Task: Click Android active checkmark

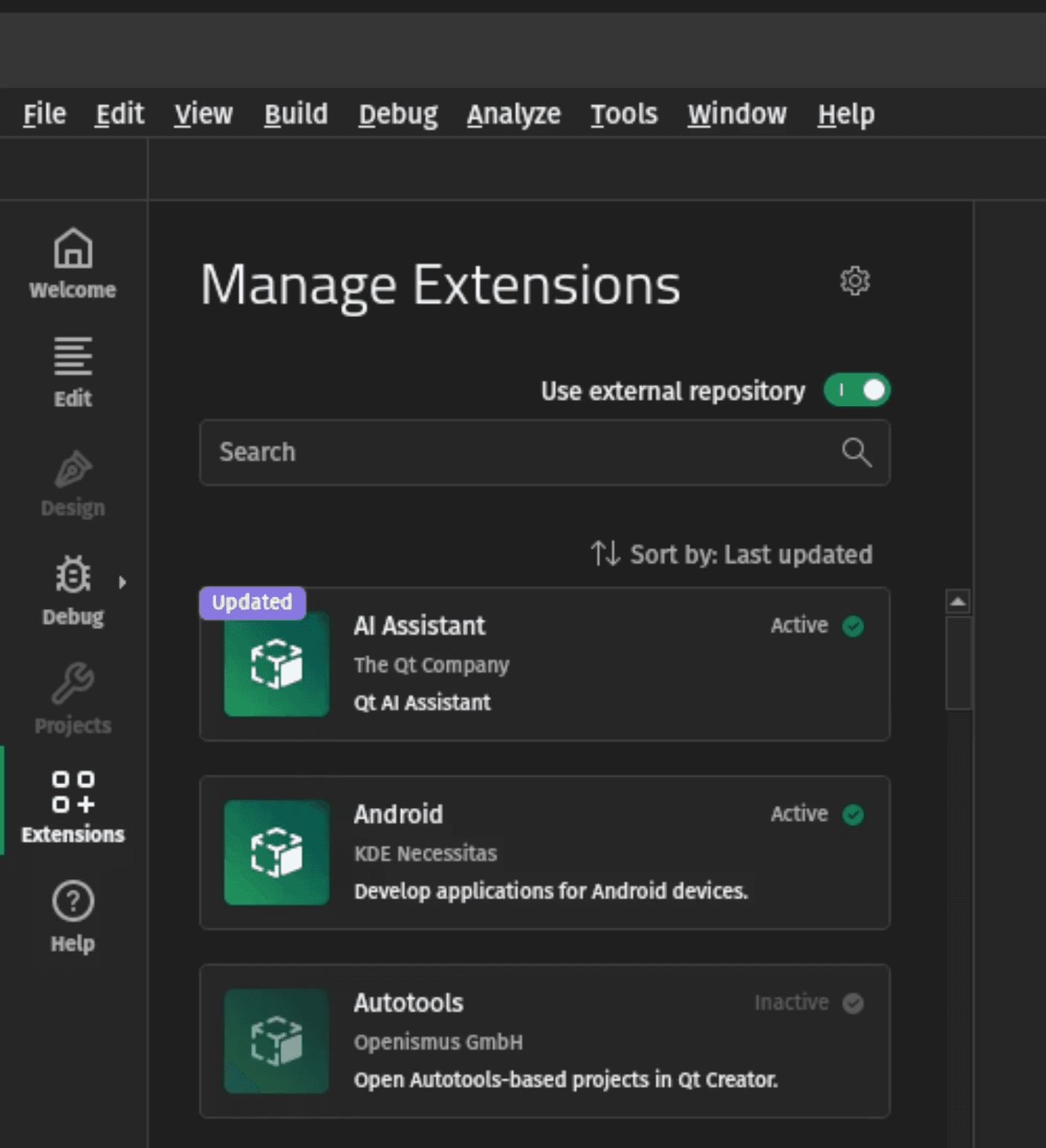Action: tap(853, 815)
